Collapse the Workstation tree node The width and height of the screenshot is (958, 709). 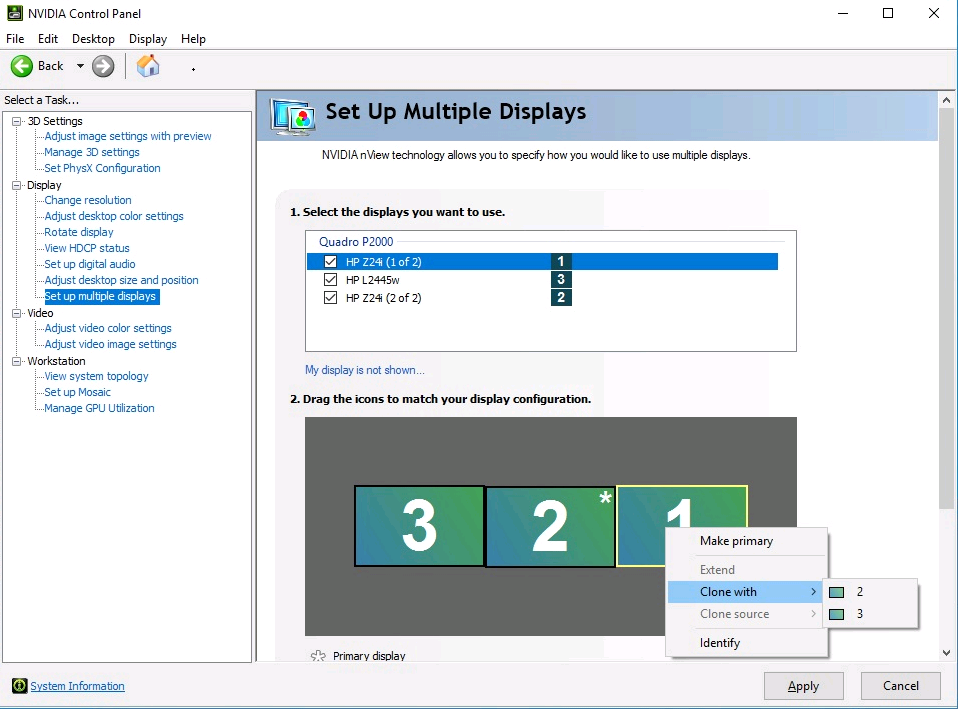tap(16, 361)
